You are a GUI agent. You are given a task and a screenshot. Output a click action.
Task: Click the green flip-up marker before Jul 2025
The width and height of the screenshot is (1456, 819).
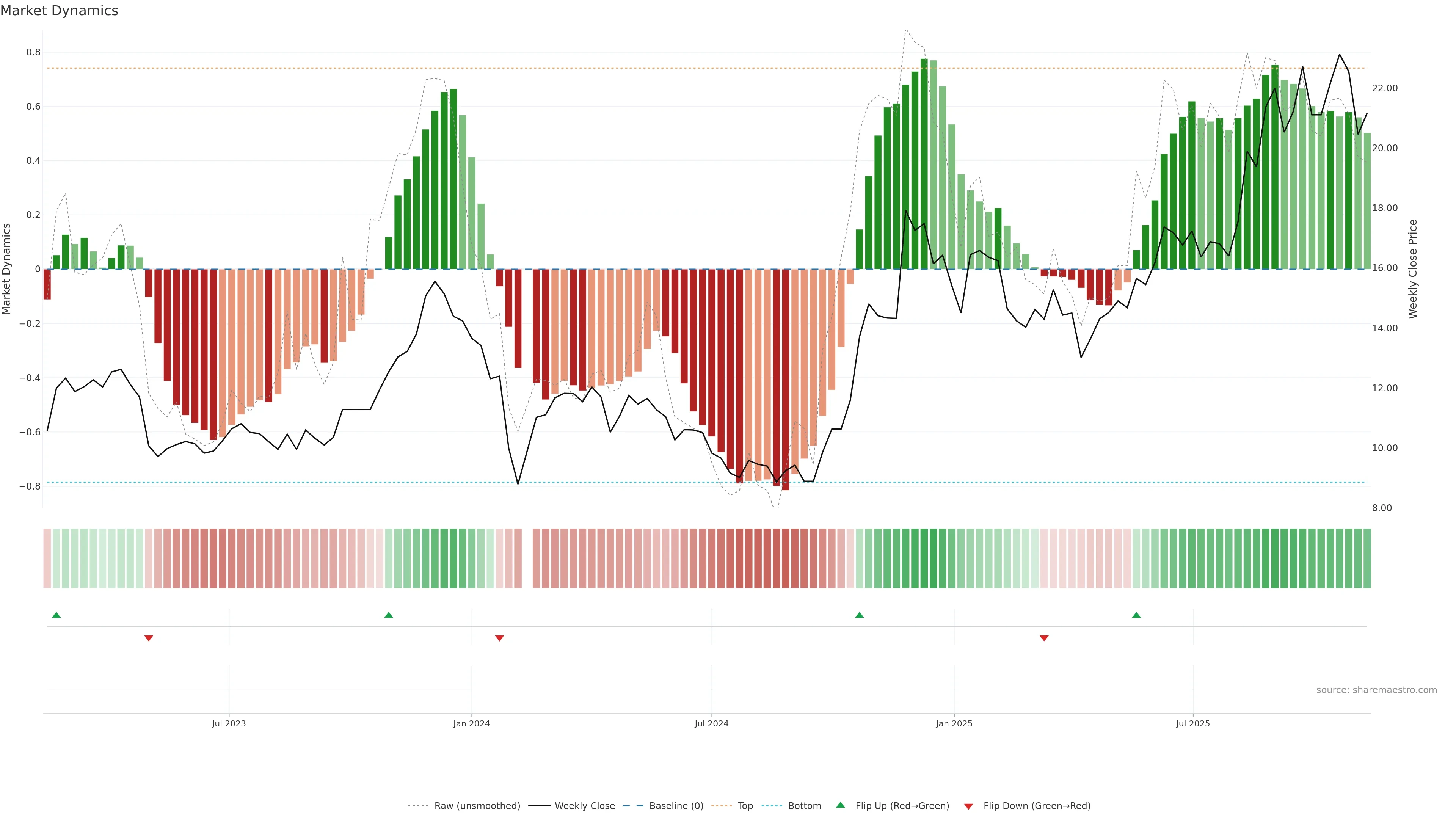click(1136, 615)
